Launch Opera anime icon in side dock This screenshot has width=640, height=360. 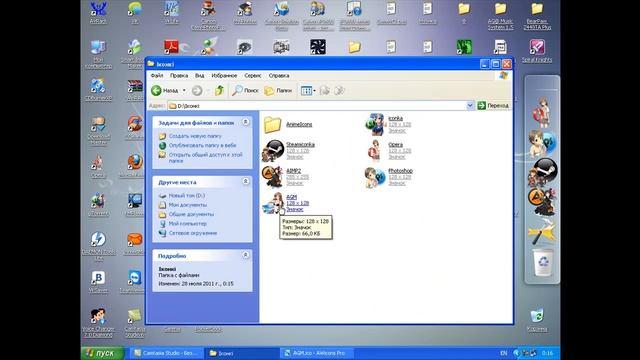[541, 112]
